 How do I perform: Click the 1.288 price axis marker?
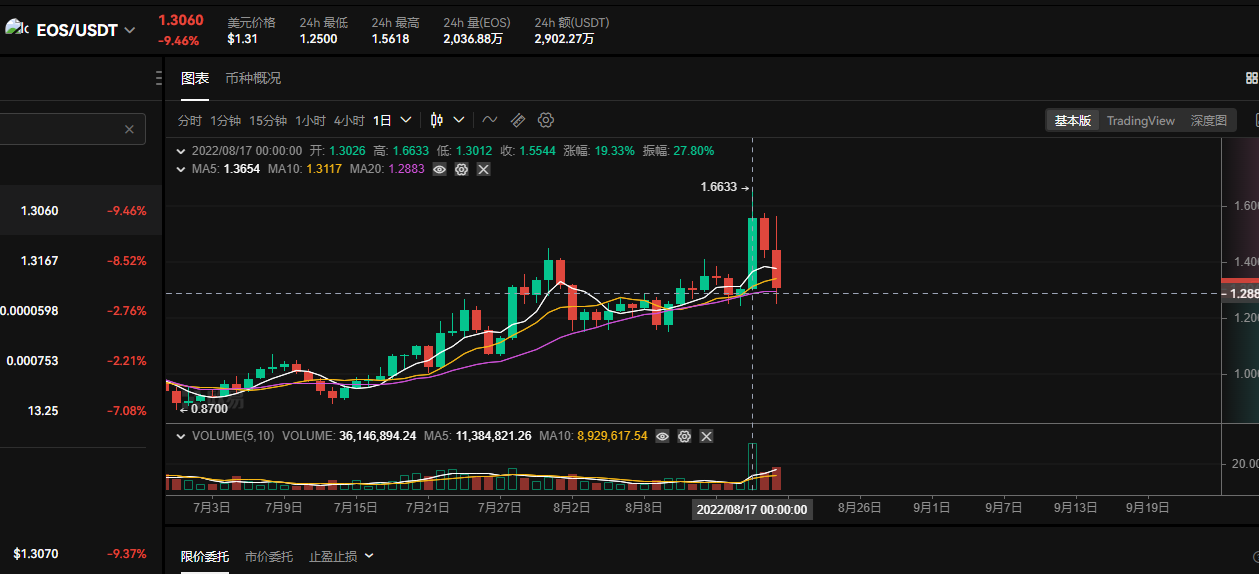(1241, 294)
